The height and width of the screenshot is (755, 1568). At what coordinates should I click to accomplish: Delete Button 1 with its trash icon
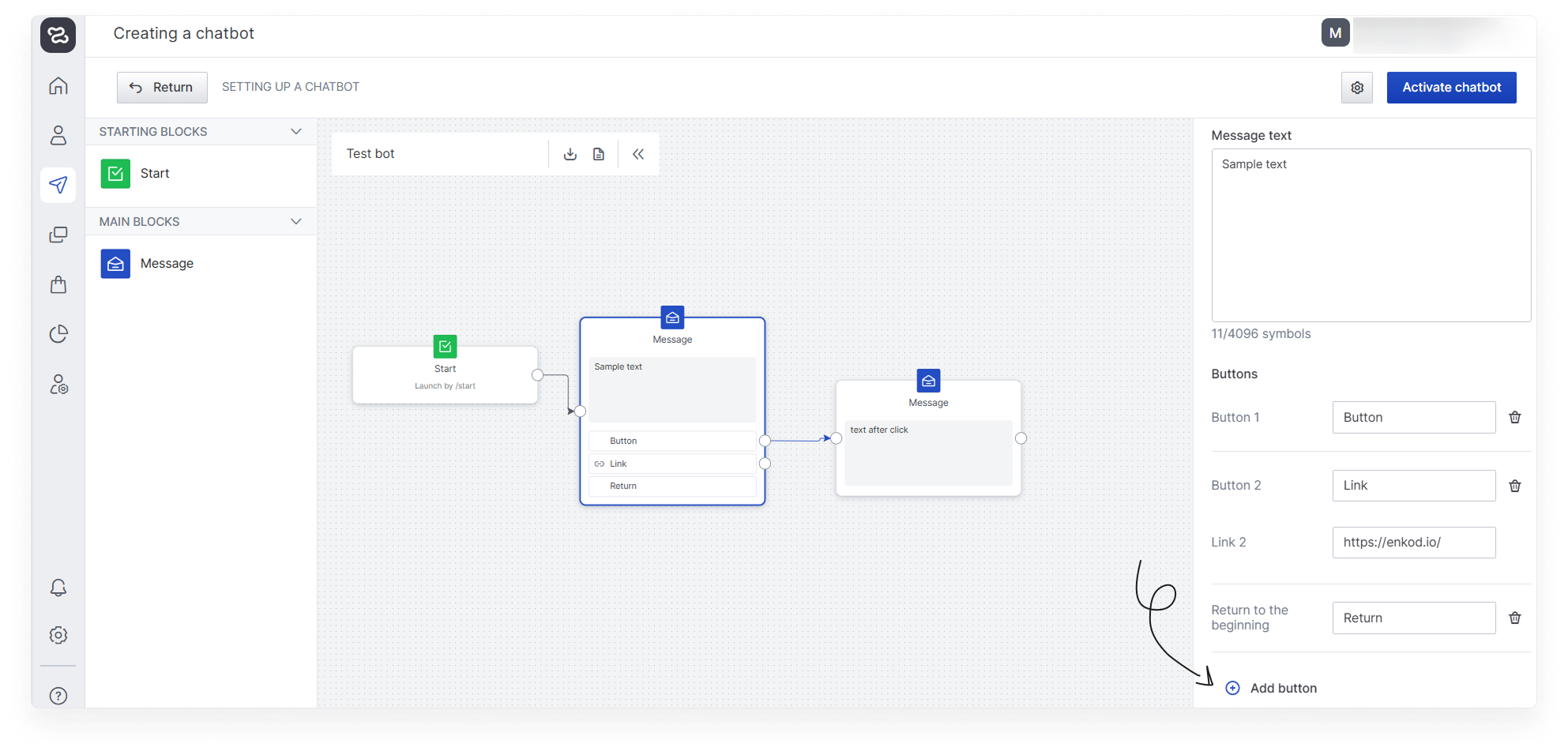(x=1514, y=418)
